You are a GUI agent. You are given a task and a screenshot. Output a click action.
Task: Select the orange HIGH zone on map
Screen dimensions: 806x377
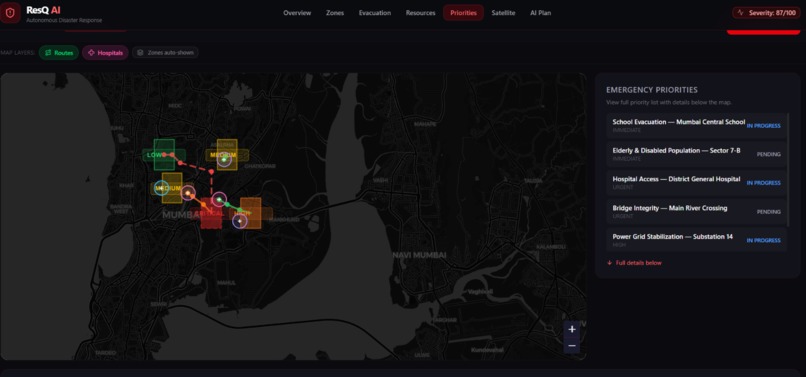(x=250, y=213)
